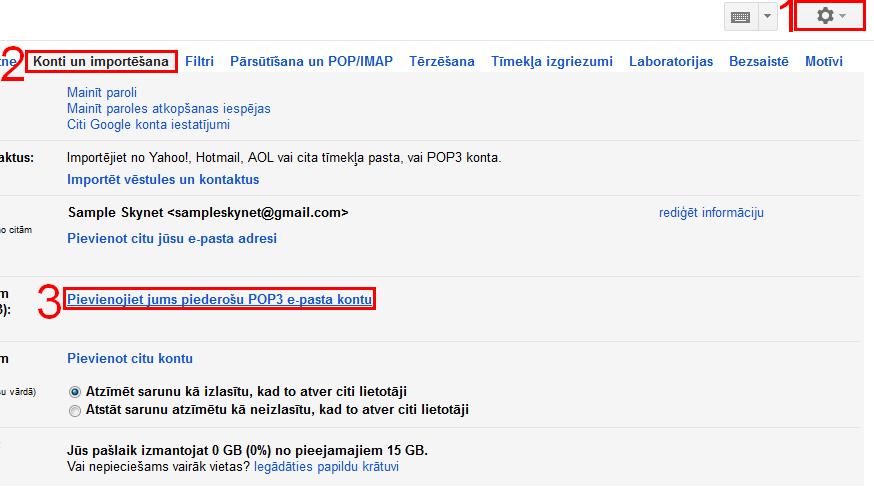Click Pievienojiet jums piederošu POP3 e-pasta kontu
Image resolution: width=874 pixels, height=495 pixels.
point(220,299)
